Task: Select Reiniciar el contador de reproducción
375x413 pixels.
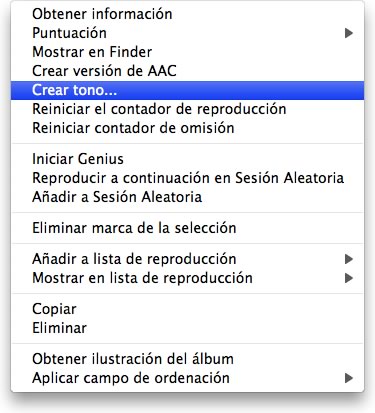Action: tap(187, 109)
